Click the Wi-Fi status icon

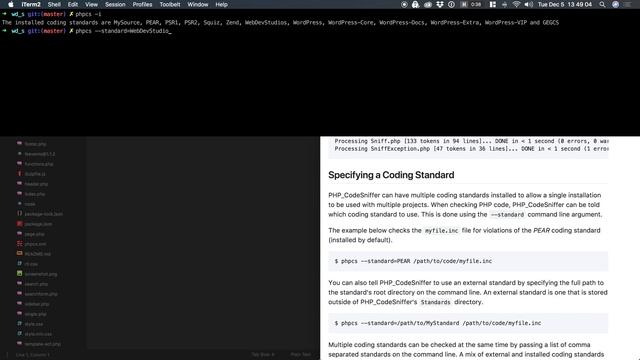tap(516, 4)
